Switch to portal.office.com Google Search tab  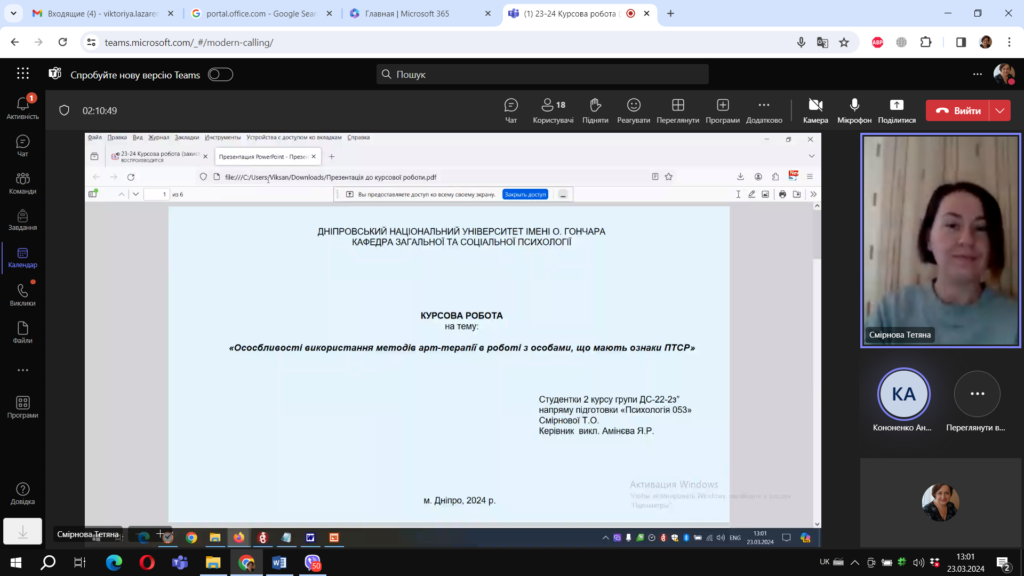pyautogui.click(x=261, y=13)
